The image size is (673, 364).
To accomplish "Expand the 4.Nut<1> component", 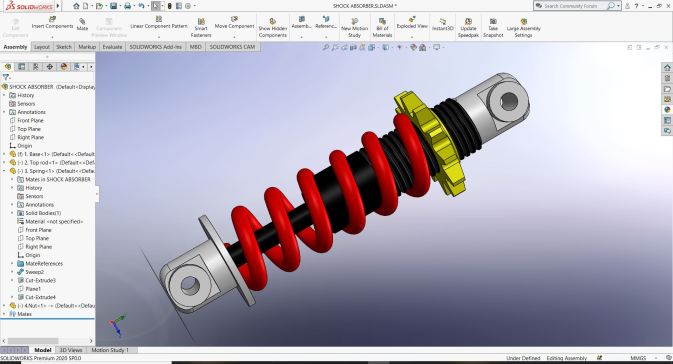I will click(x=4, y=306).
